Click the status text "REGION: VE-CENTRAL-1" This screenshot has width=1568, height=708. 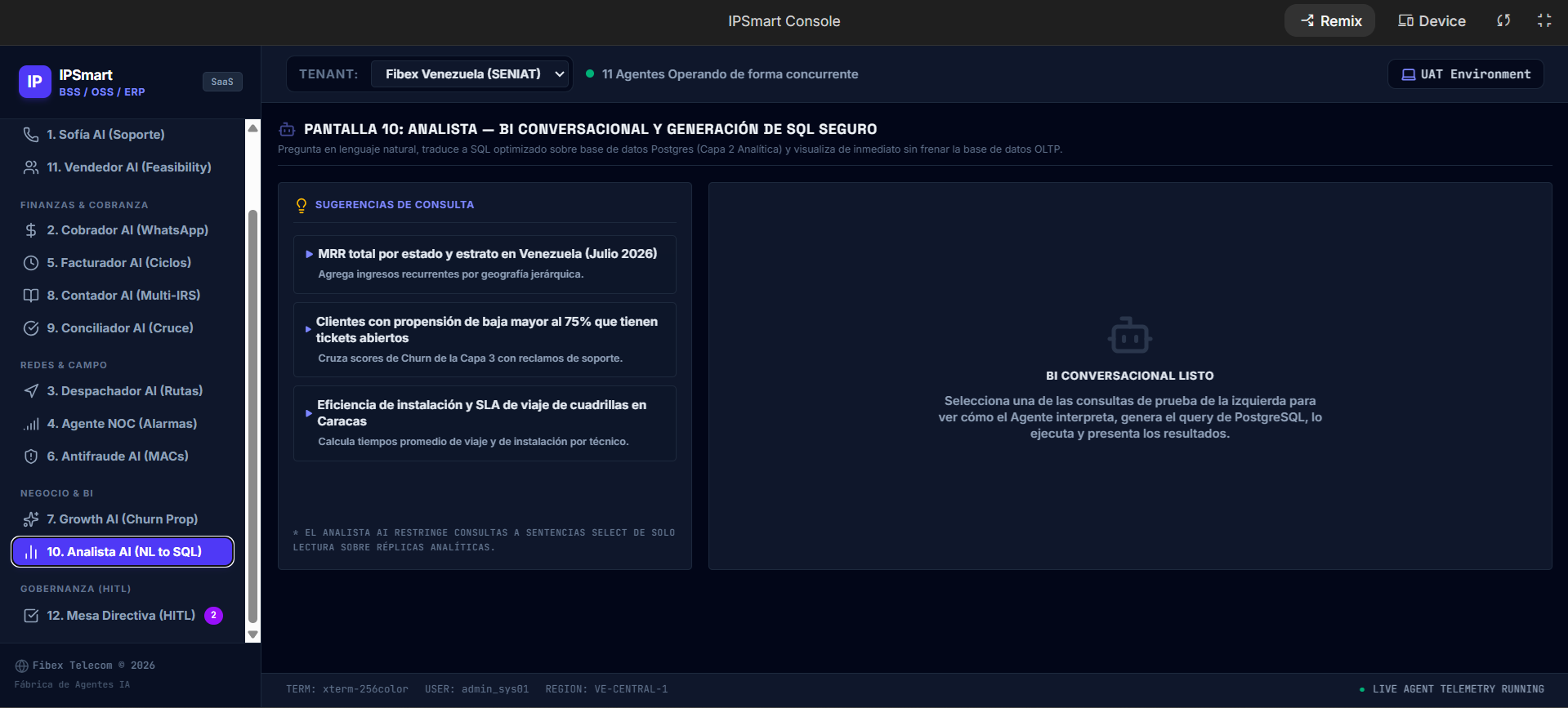coord(607,689)
